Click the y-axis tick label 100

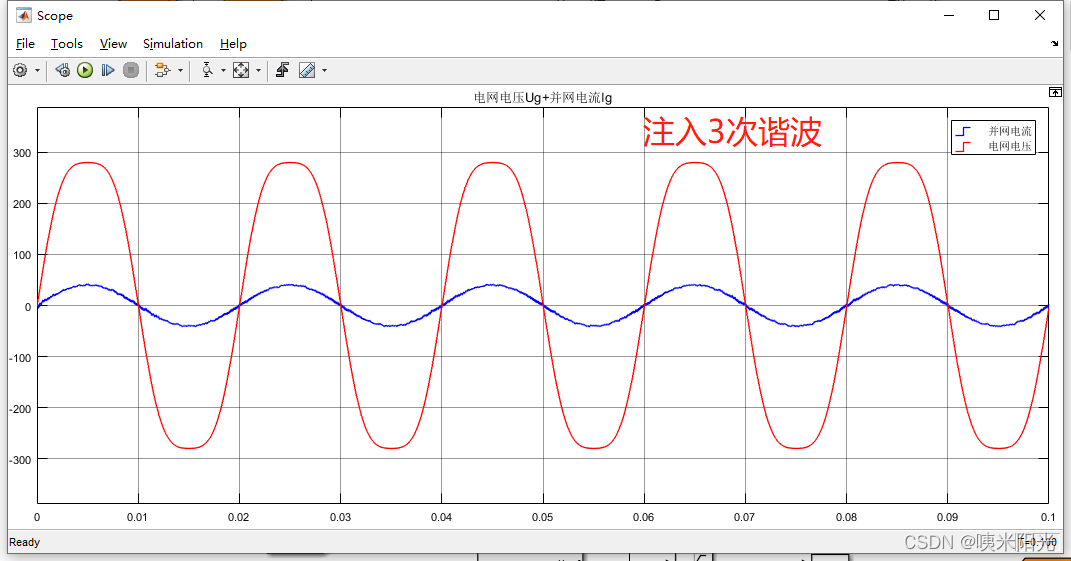[x=22, y=255]
